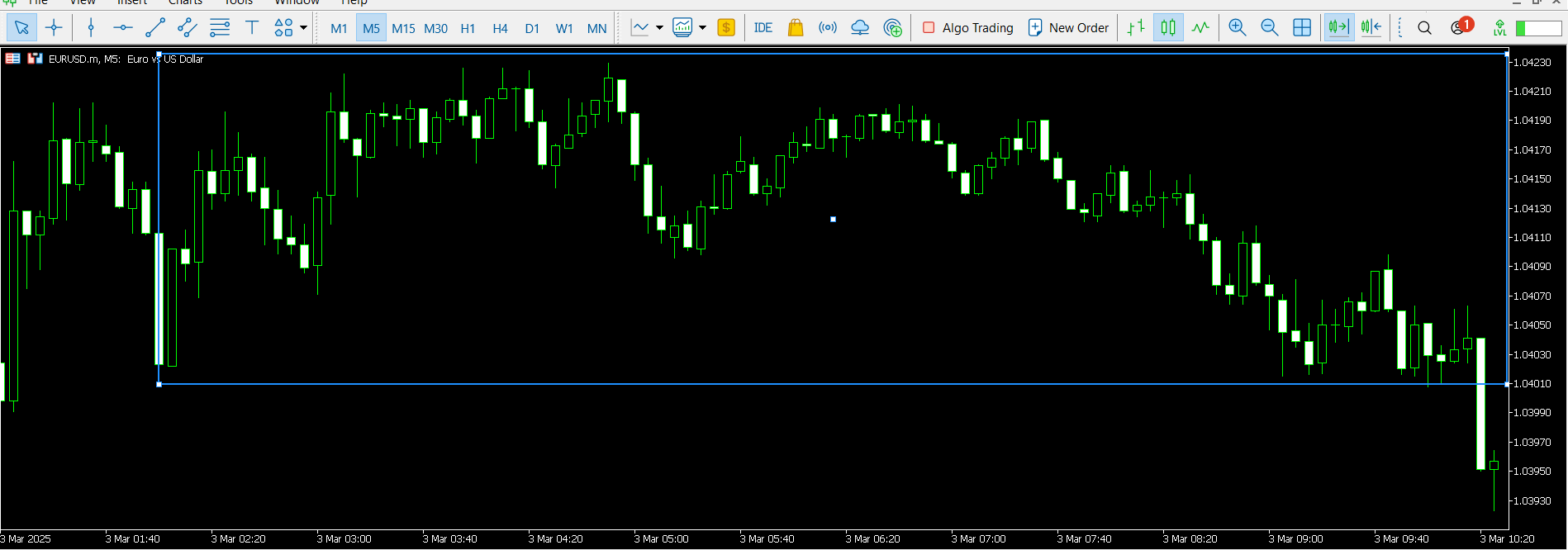Activate the text label tool
Image resolution: width=1568 pixels, height=550 pixels.
tap(252, 28)
